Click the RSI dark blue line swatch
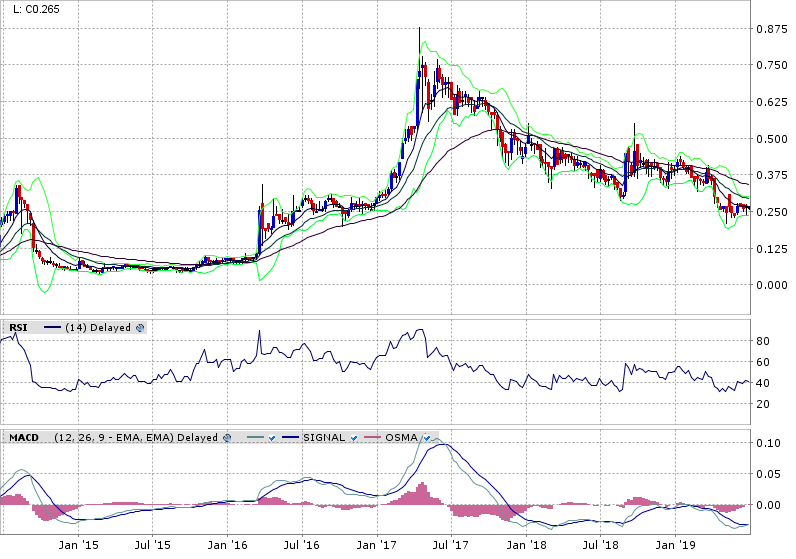The width and height of the screenshot is (796, 559). pos(52,328)
